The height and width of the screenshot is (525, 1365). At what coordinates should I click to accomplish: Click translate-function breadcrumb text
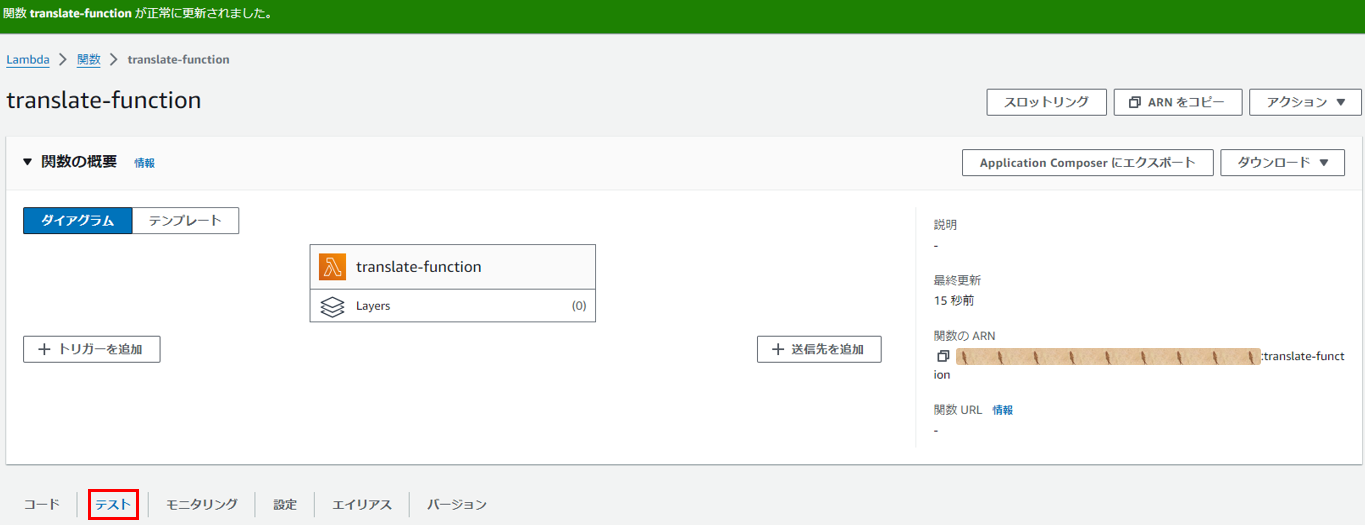(x=179, y=59)
